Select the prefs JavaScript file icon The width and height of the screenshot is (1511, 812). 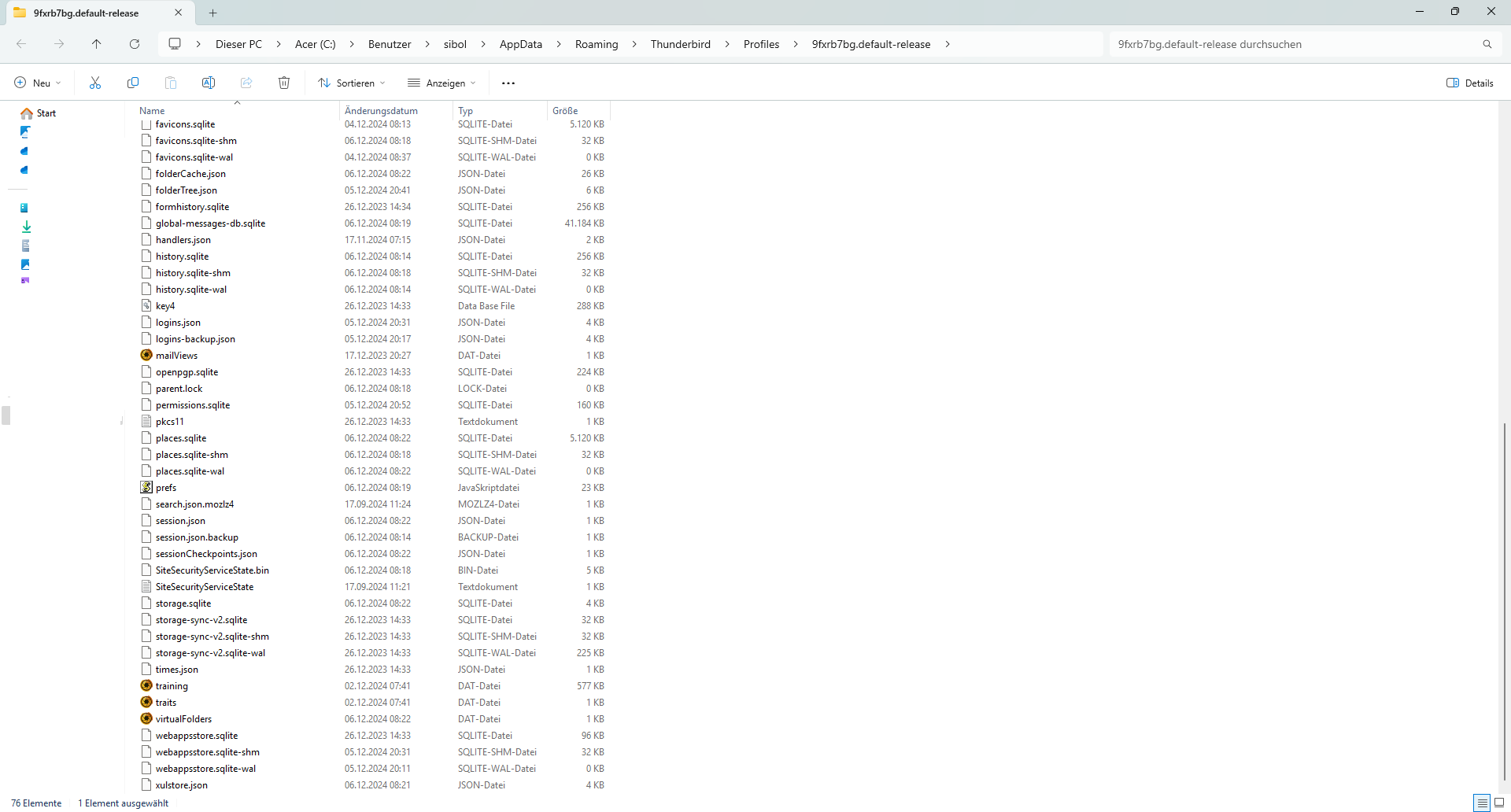click(x=146, y=487)
